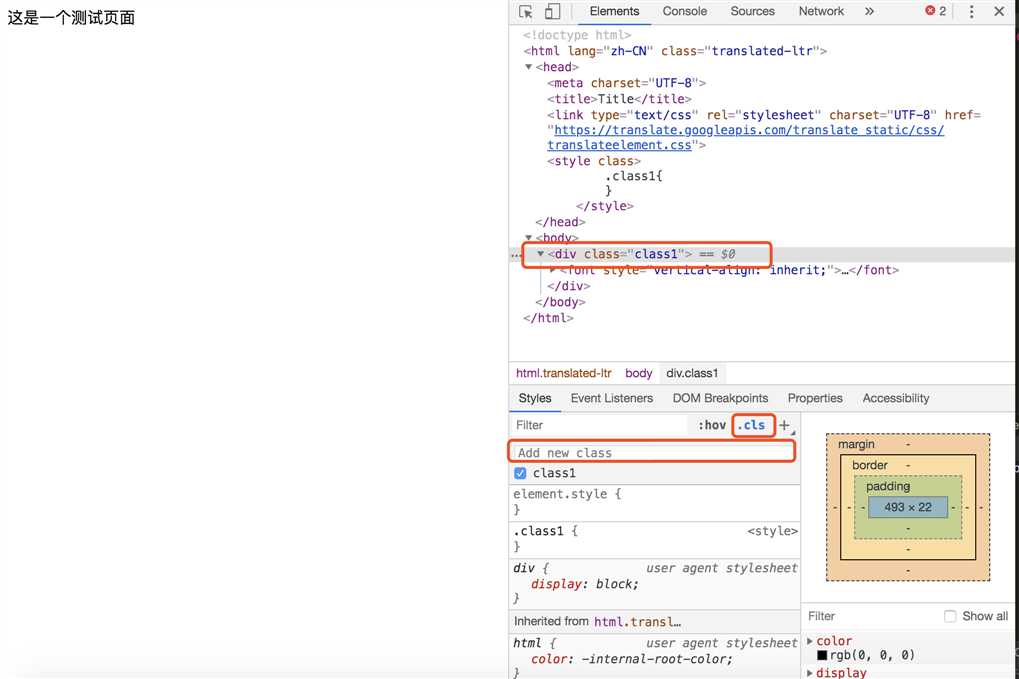The height and width of the screenshot is (679, 1019).
Task: Open Event Listeners sub-tab
Action: tap(612, 398)
